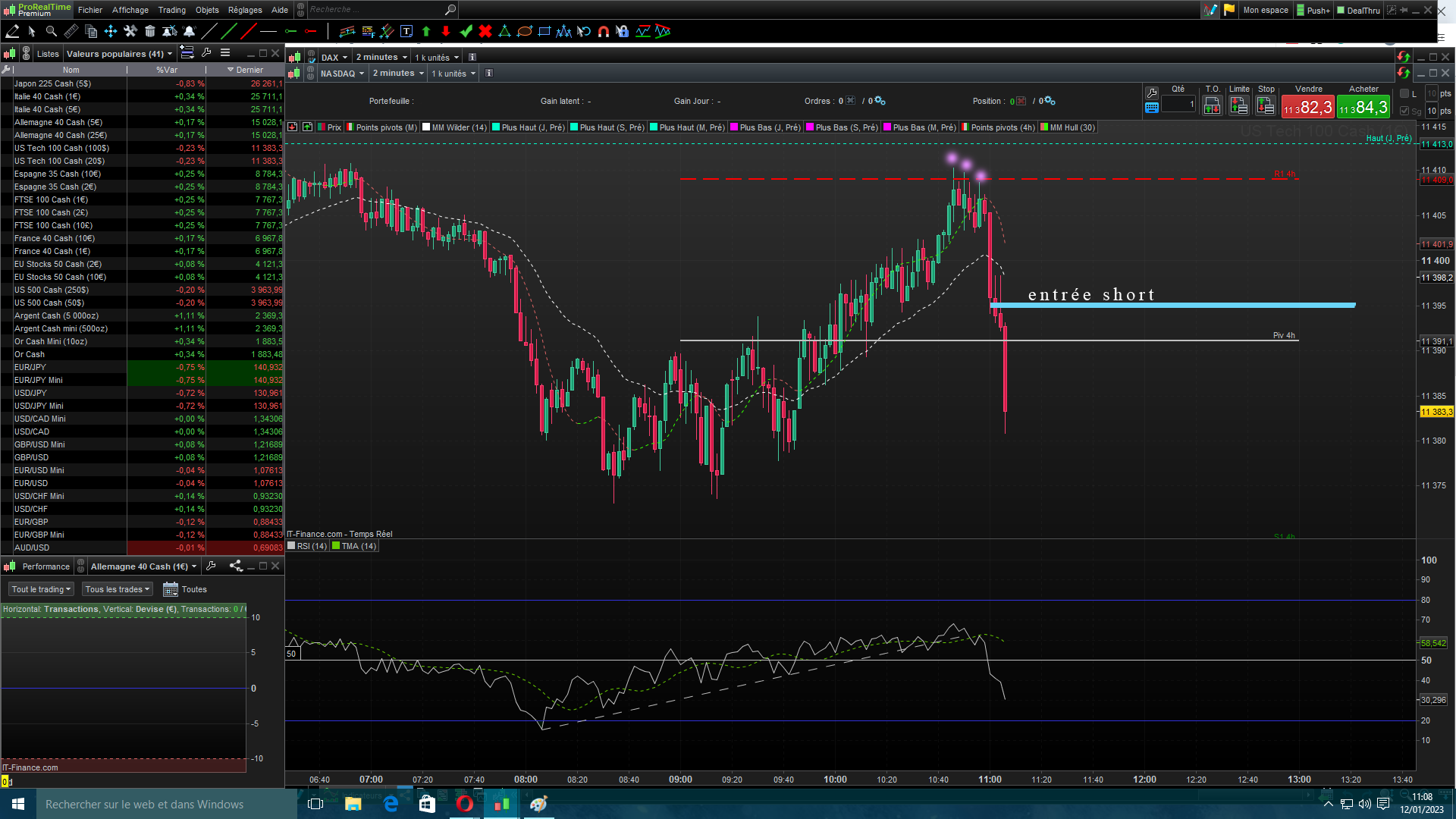Select the text annotation tool
1456x819 pixels.
(x=406, y=31)
